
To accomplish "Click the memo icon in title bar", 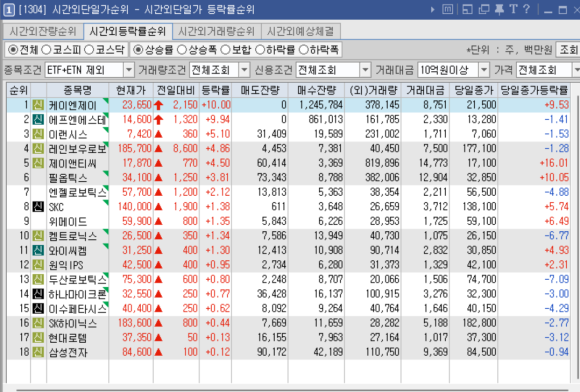I will pyautogui.click(x=448, y=9).
